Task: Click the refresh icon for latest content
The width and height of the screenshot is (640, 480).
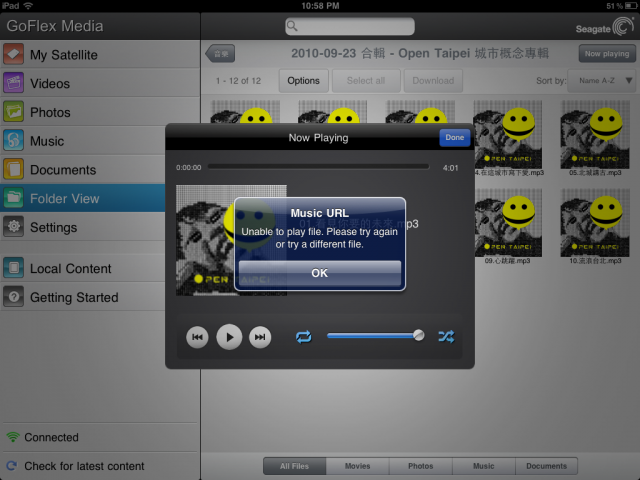Action: [12, 466]
